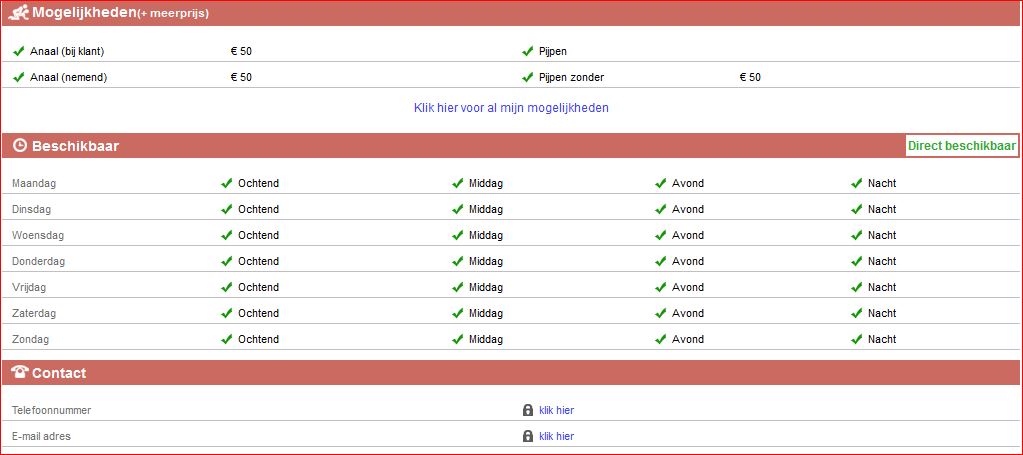The image size is (1023, 455).
Task: Click the 'E-mail adres' label
Action: point(41,436)
